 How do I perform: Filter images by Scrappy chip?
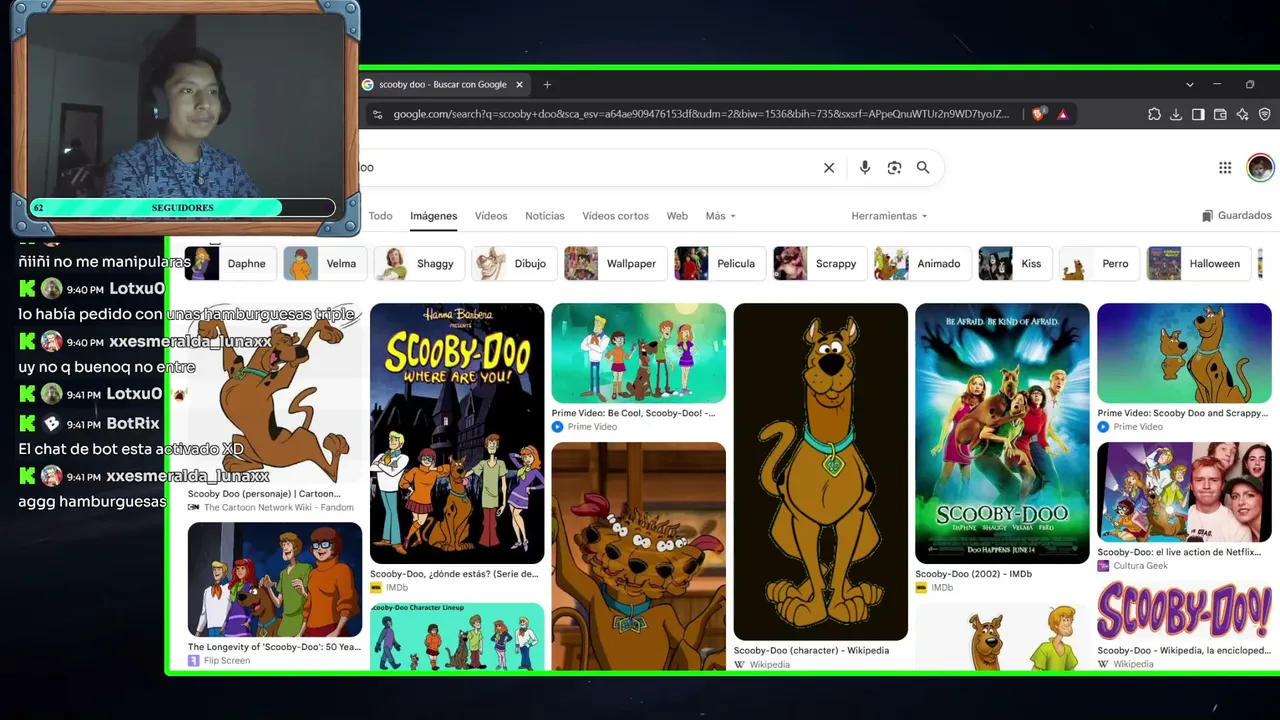click(819, 264)
